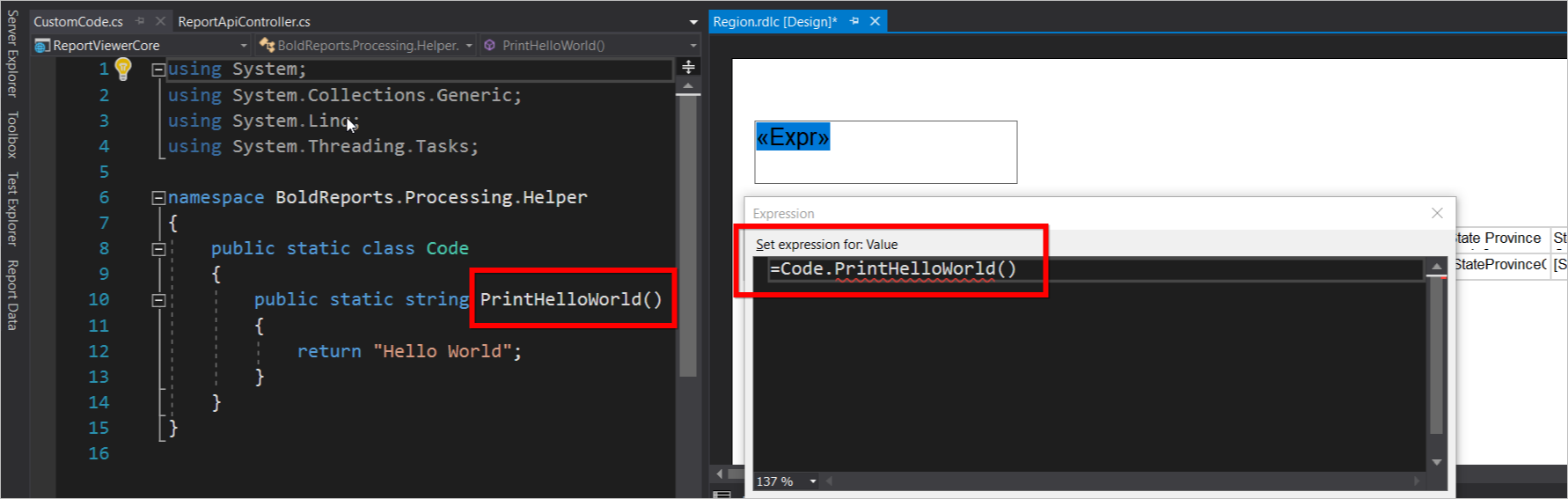
Task: Click the expression editor scroll left arrow
Action: pyautogui.click(x=829, y=481)
